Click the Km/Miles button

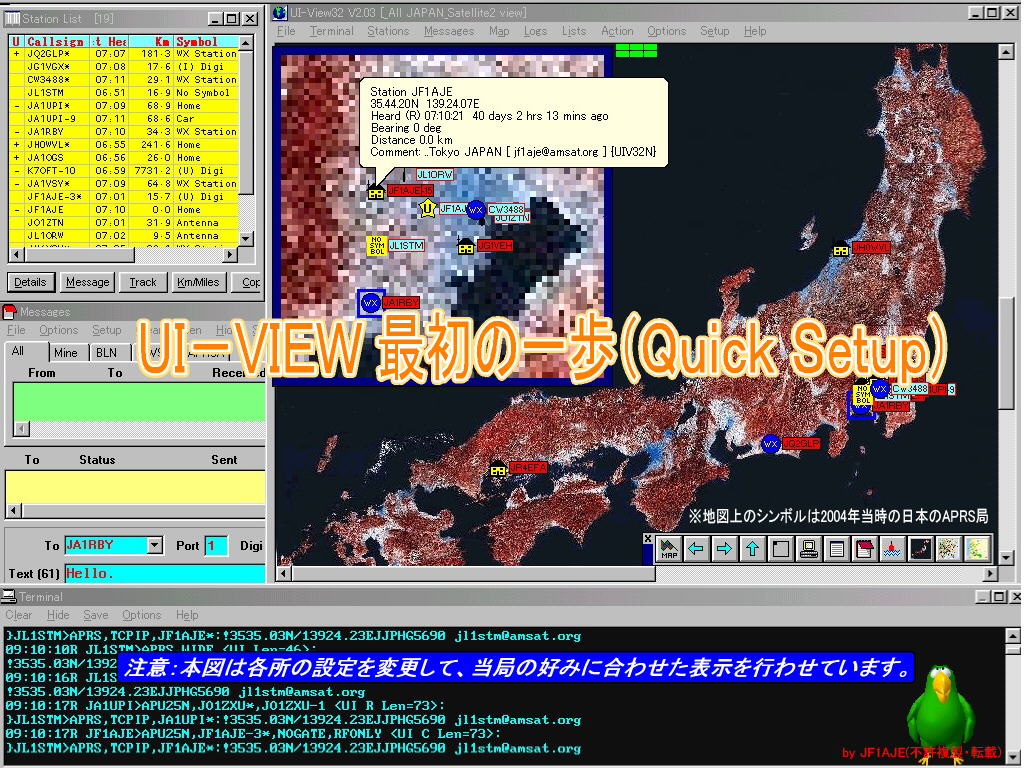click(198, 282)
